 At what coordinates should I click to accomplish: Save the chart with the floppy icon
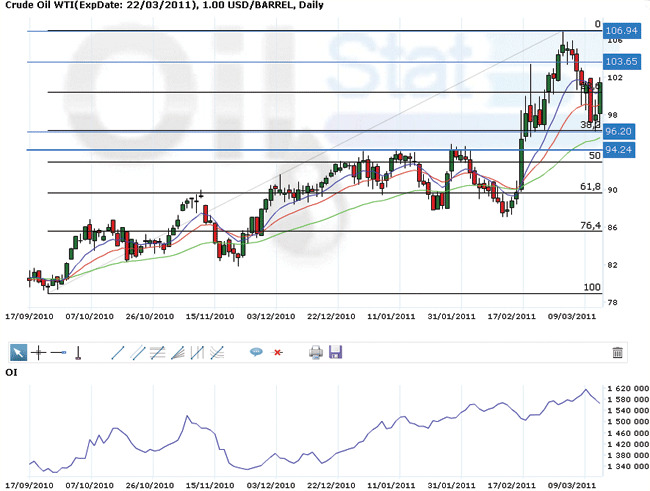coord(336,352)
